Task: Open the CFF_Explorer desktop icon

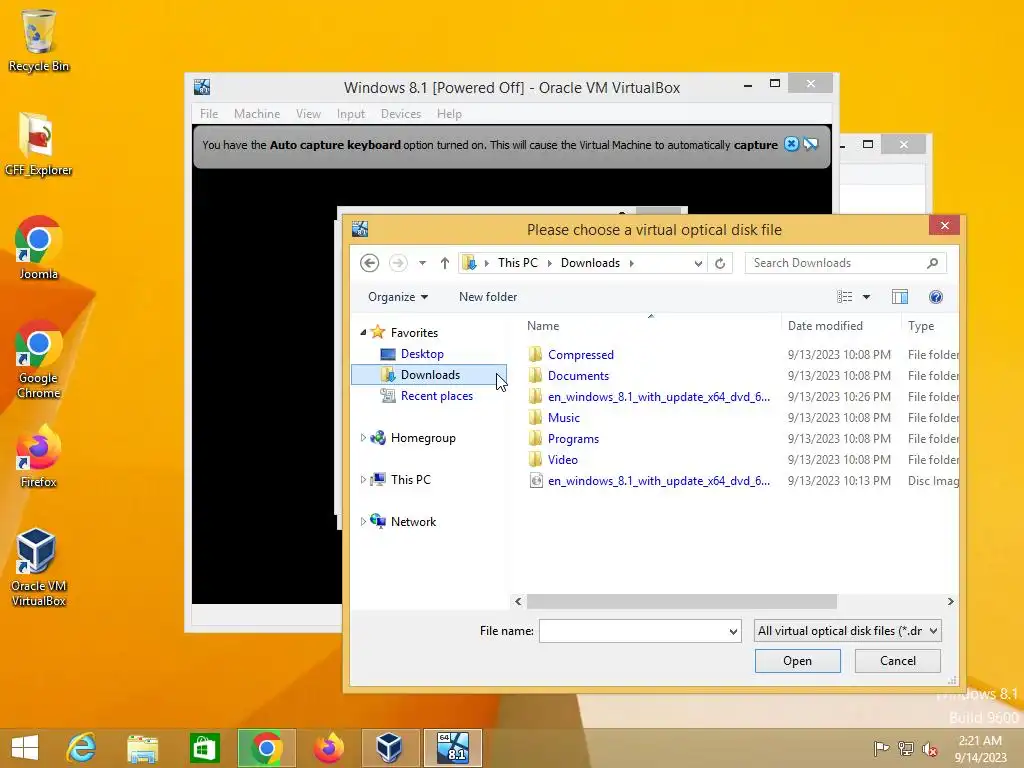Action: (39, 144)
